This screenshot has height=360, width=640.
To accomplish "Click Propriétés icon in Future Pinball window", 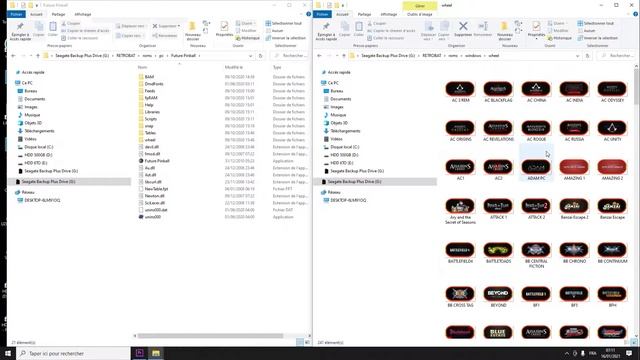I will click(224, 29).
